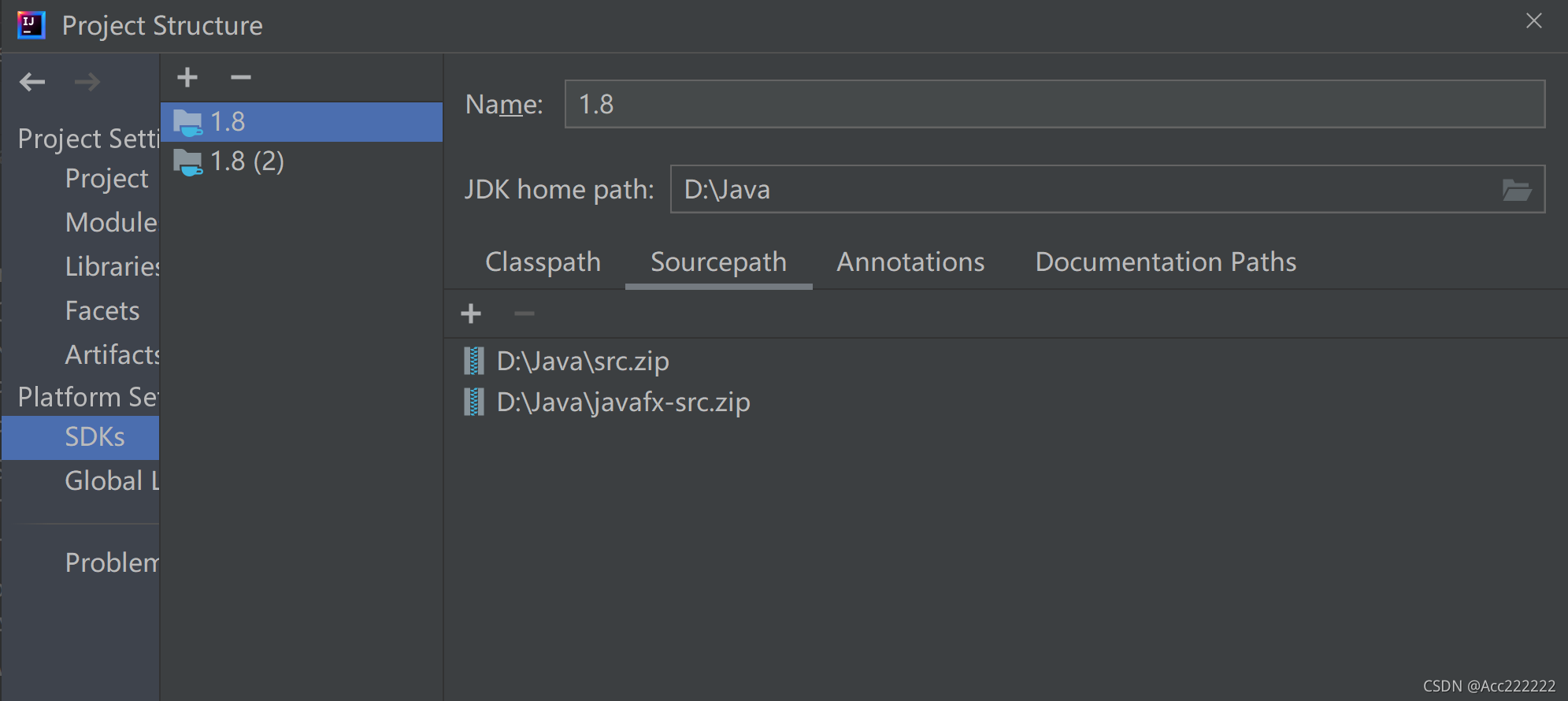Open the Problems page
The height and width of the screenshot is (701, 1568).
[x=112, y=562]
